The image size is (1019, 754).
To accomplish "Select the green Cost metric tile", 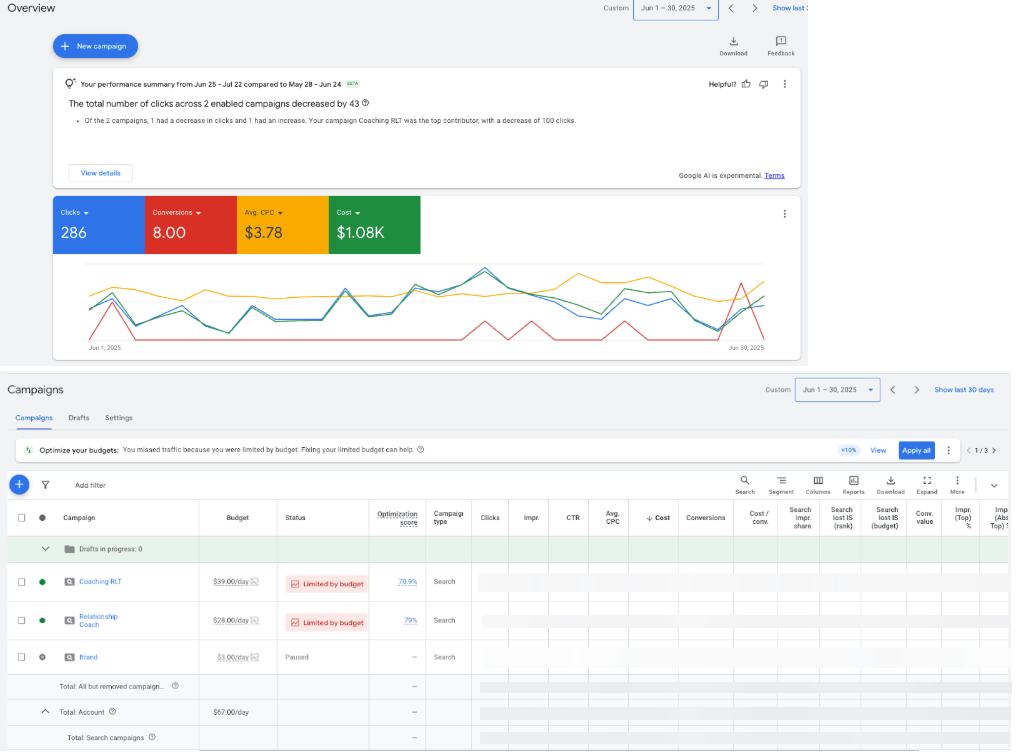I will pos(374,225).
